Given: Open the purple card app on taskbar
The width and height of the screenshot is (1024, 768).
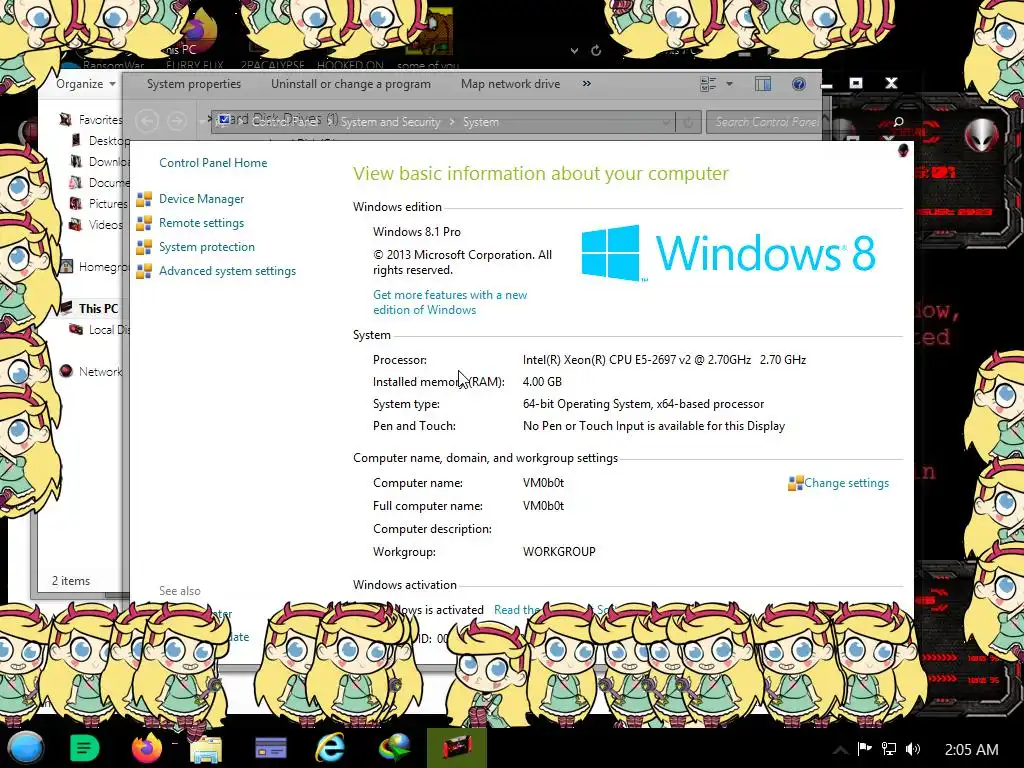Looking at the screenshot, I should click(x=270, y=748).
